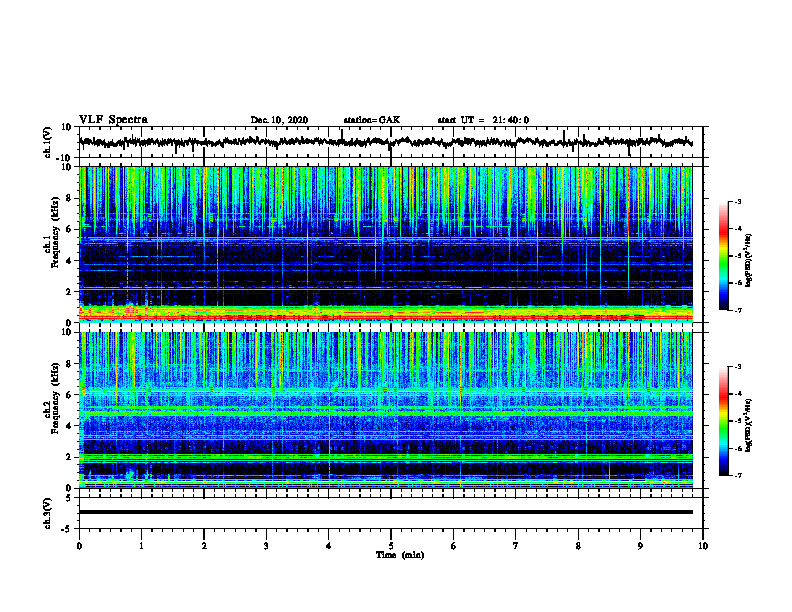
Task: Click time axis tick label '8'
Action: point(578,546)
